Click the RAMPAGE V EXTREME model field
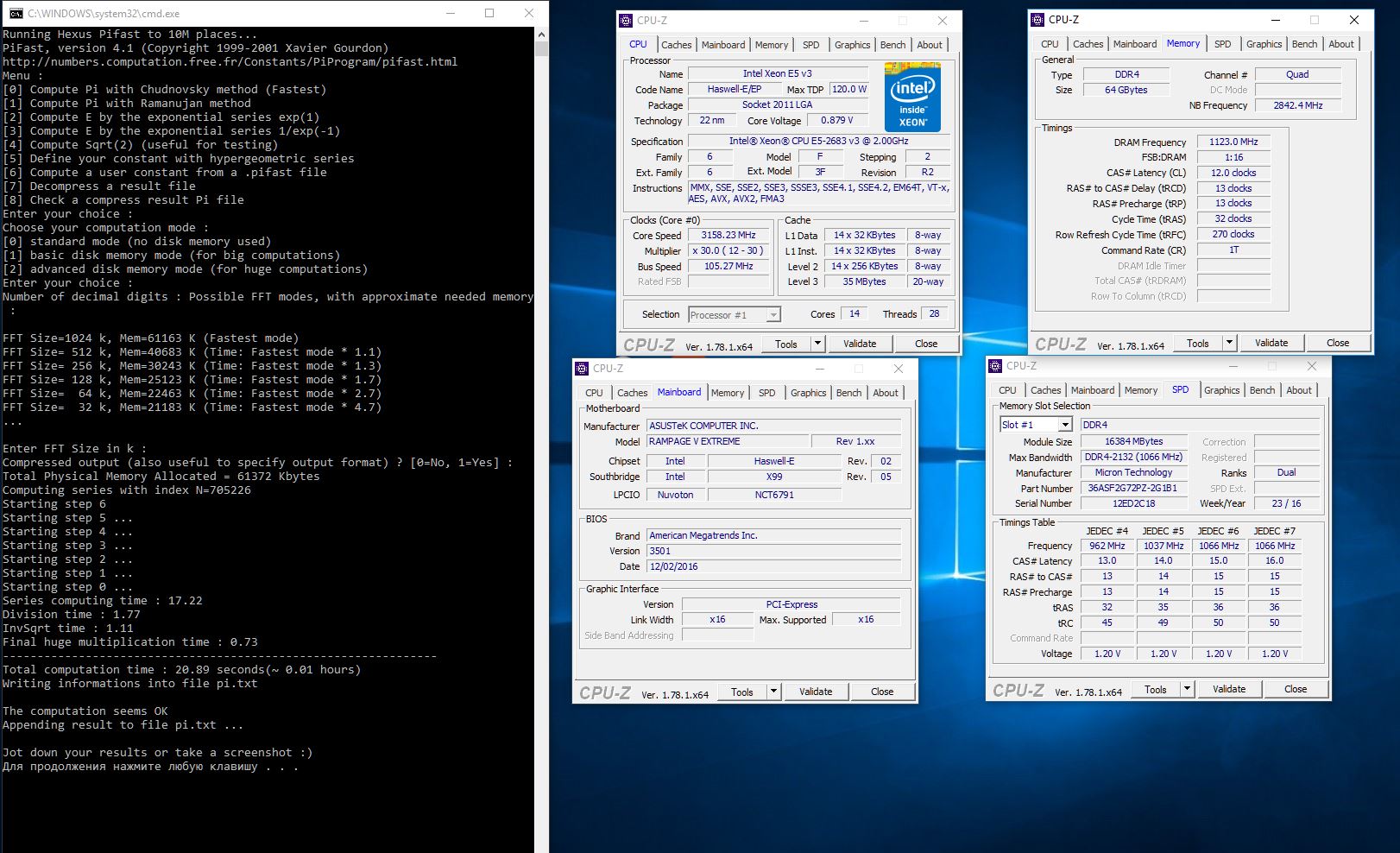This screenshot has width=1400, height=853. [728, 441]
